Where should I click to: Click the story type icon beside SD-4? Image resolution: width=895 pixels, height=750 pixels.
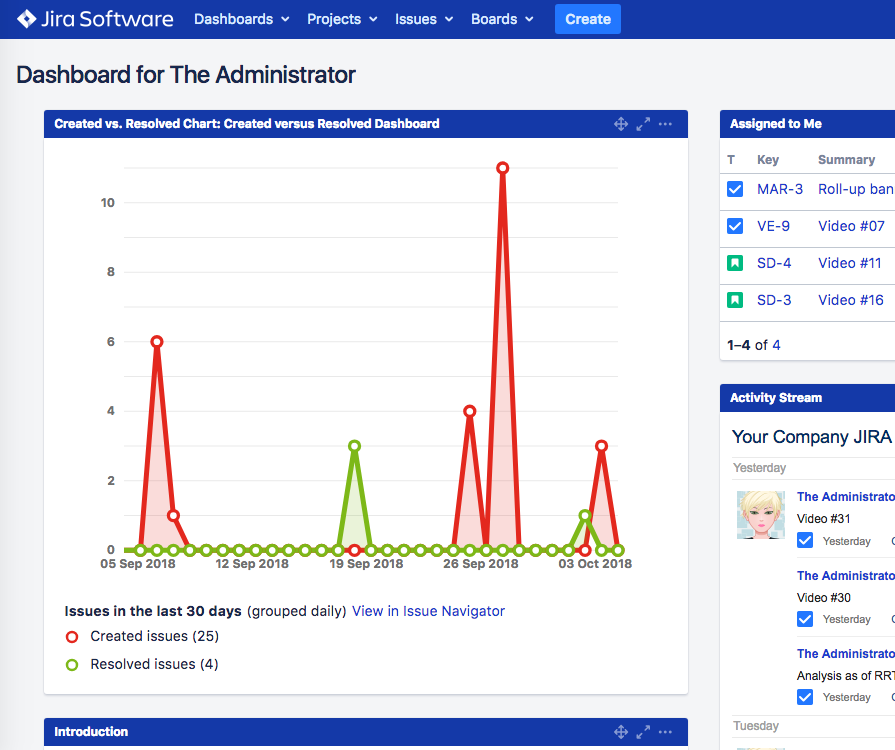point(735,262)
